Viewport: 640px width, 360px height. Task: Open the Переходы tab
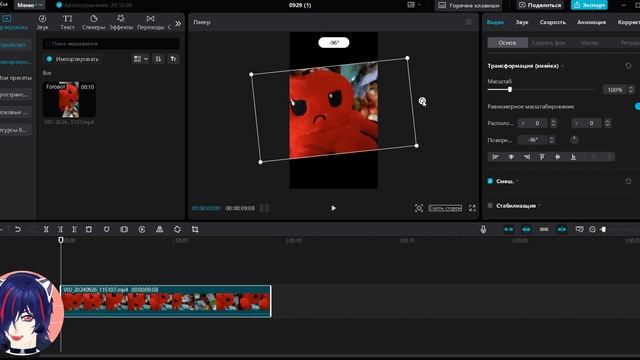click(x=150, y=22)
